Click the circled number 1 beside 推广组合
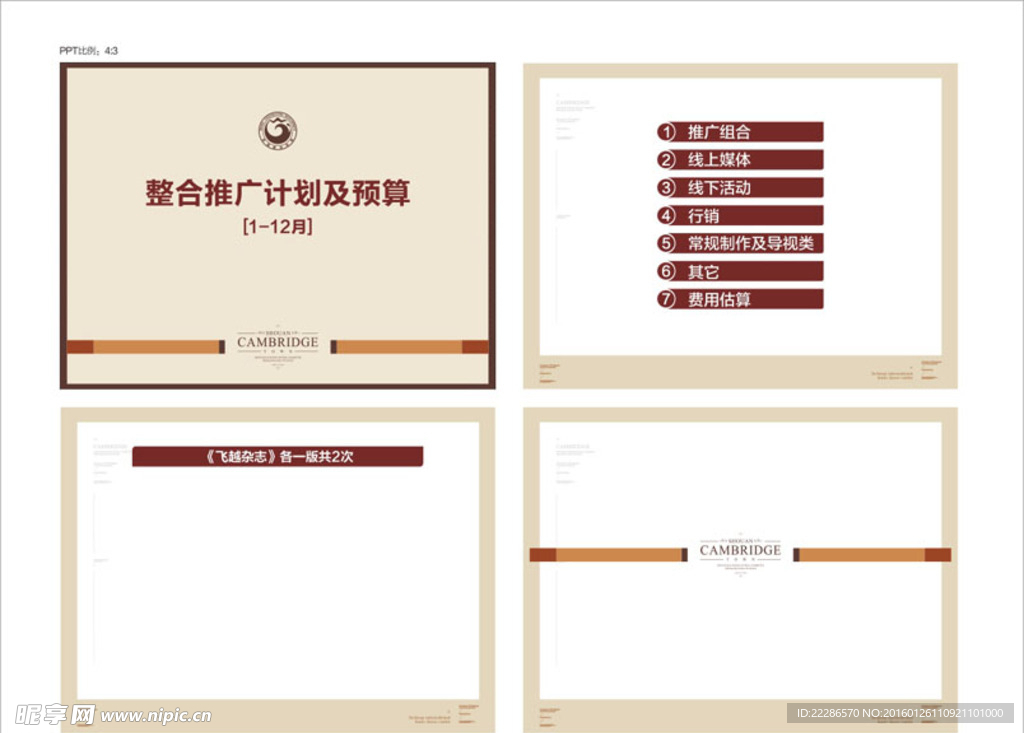 point(667,132)
